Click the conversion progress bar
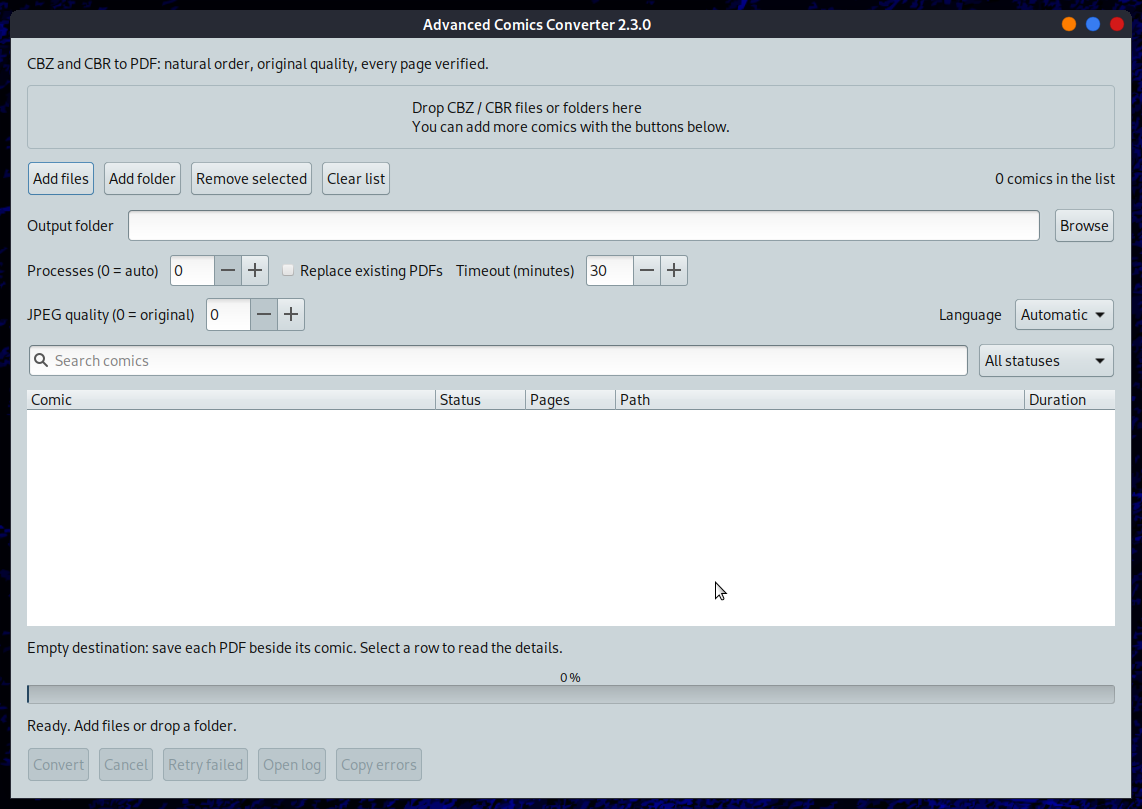This screenshot has height=809, width=1142. 571,694
